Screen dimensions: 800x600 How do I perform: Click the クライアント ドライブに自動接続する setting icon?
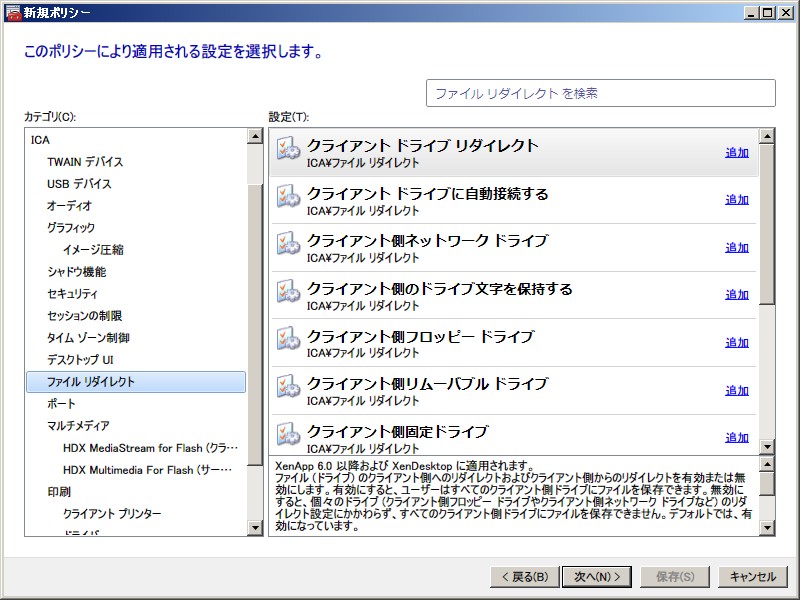point(288,196)
